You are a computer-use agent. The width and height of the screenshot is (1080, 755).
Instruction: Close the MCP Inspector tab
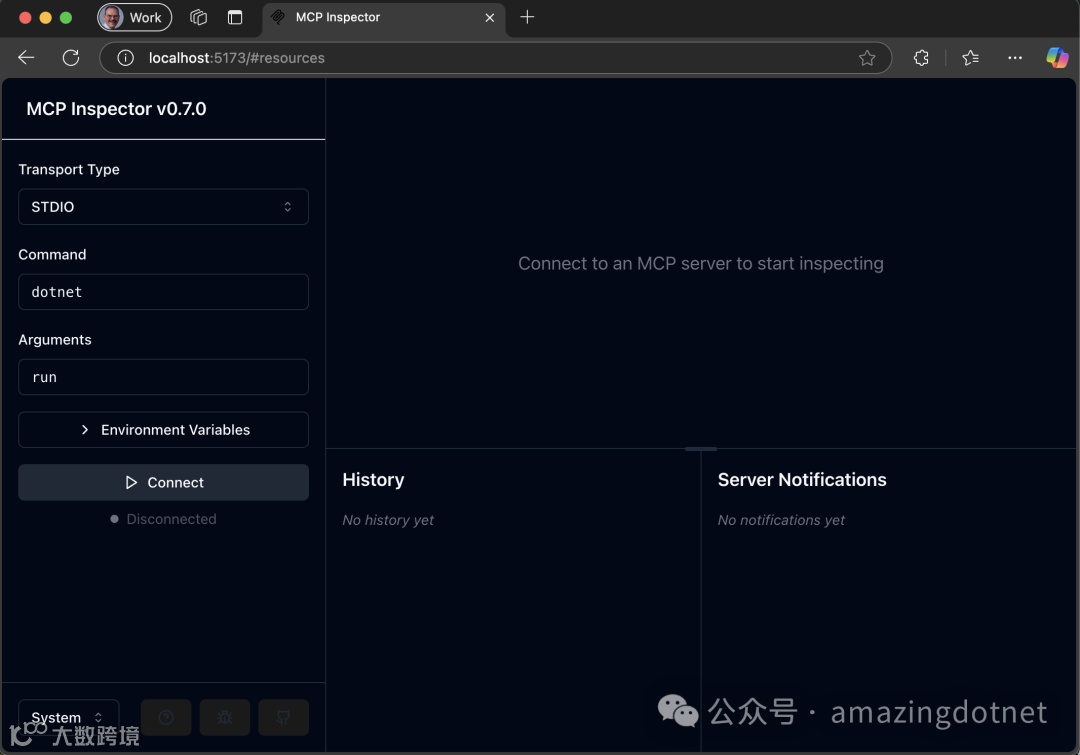[x=490, y=18]
